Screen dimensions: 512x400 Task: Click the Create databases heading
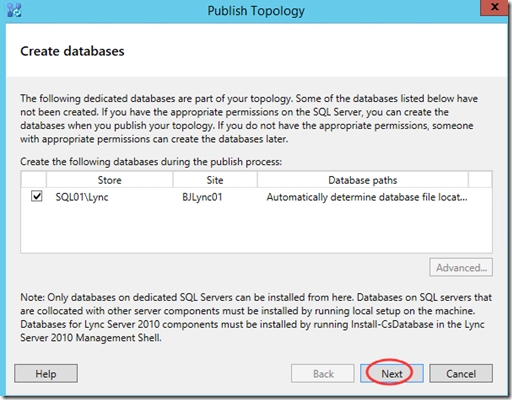point(72,51)
